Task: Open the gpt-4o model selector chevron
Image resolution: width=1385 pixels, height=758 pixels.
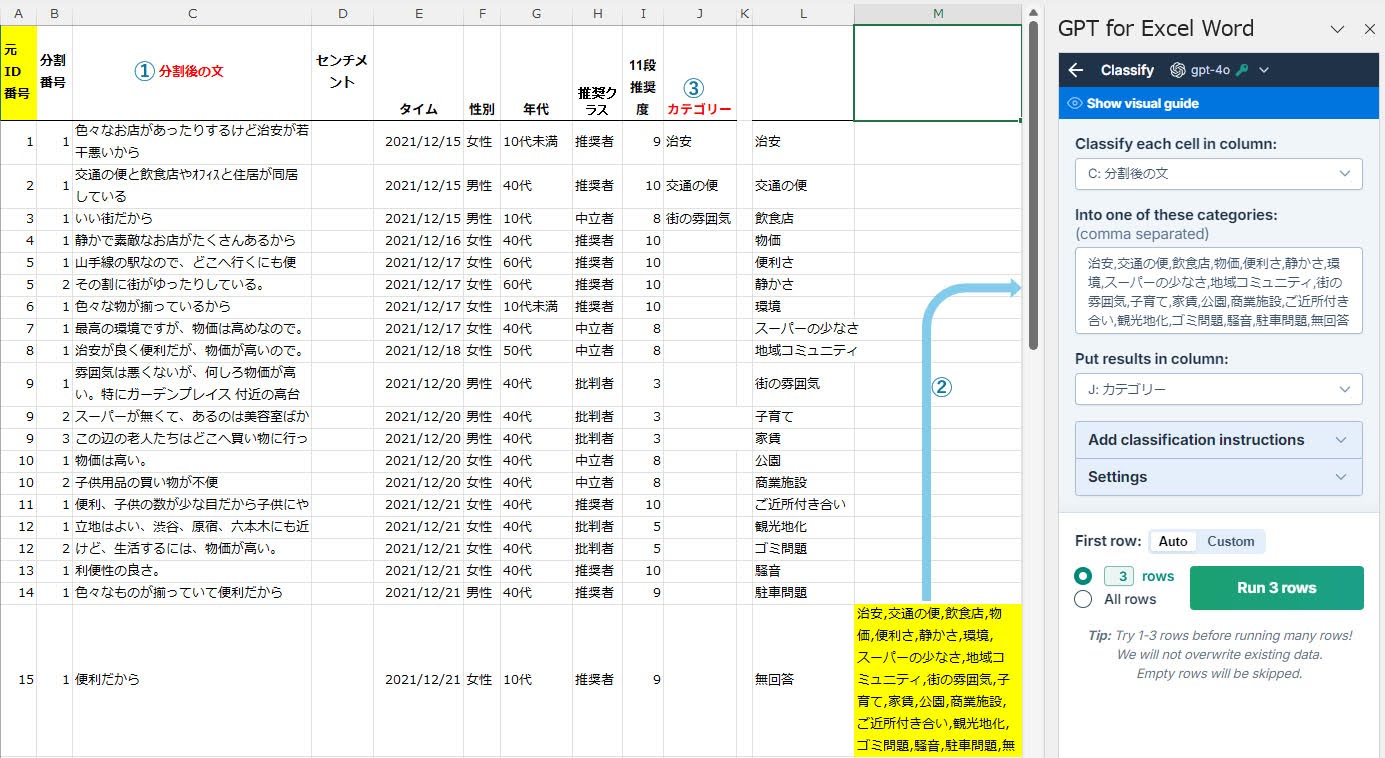Action: pos(1264,70)
